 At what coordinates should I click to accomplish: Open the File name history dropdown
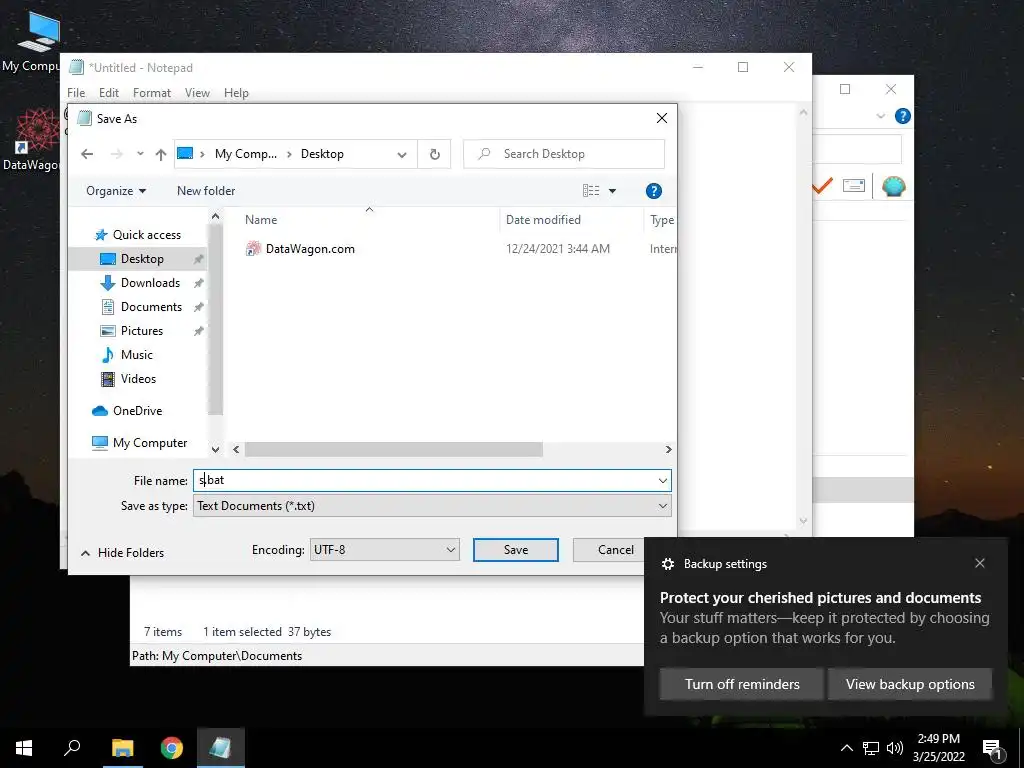coord(662,481)
